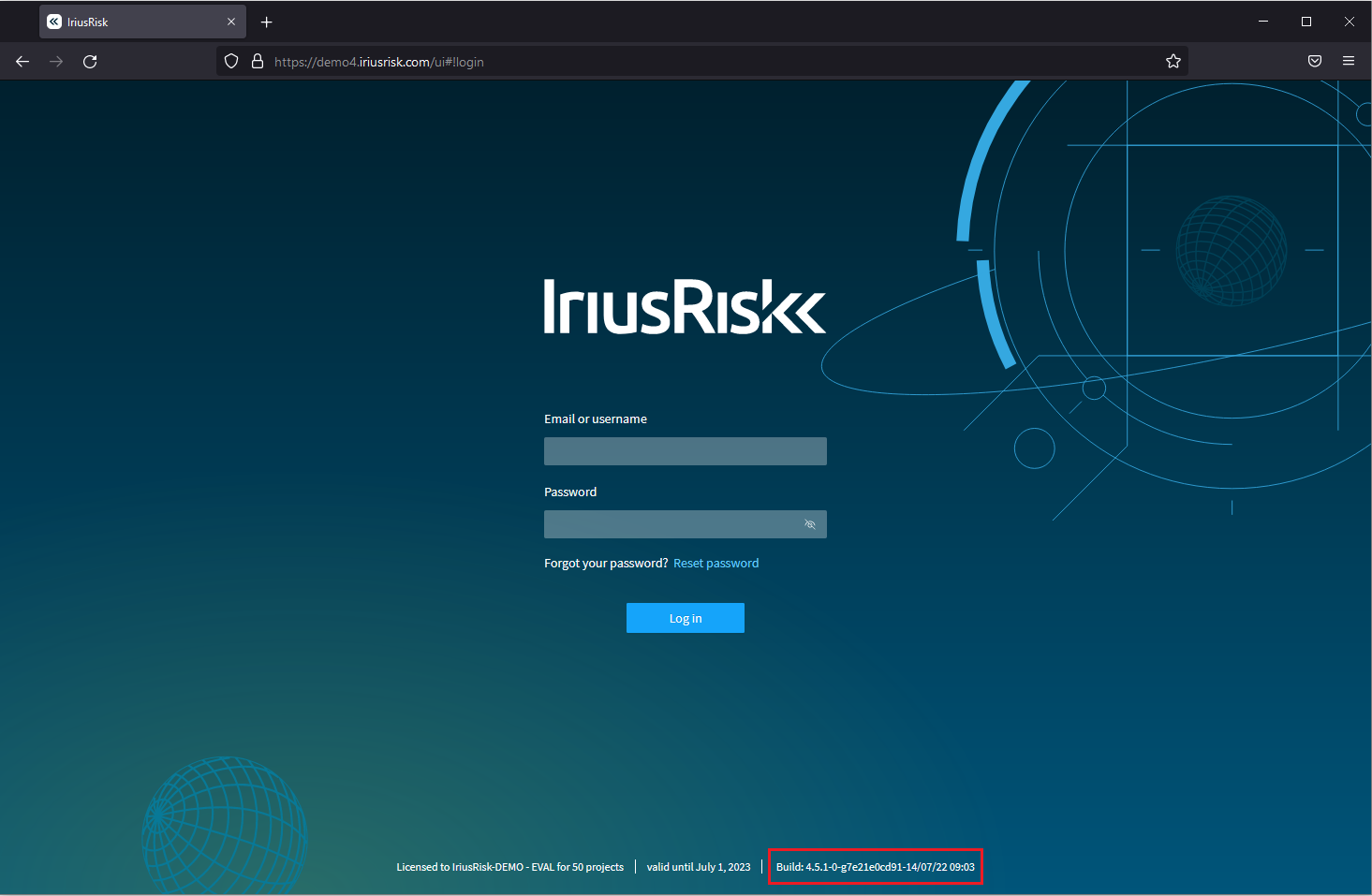1372x896 pixels.
Task: Open the browser hamburger menu
Action: pyautogui.click(x=1349, y=61)
